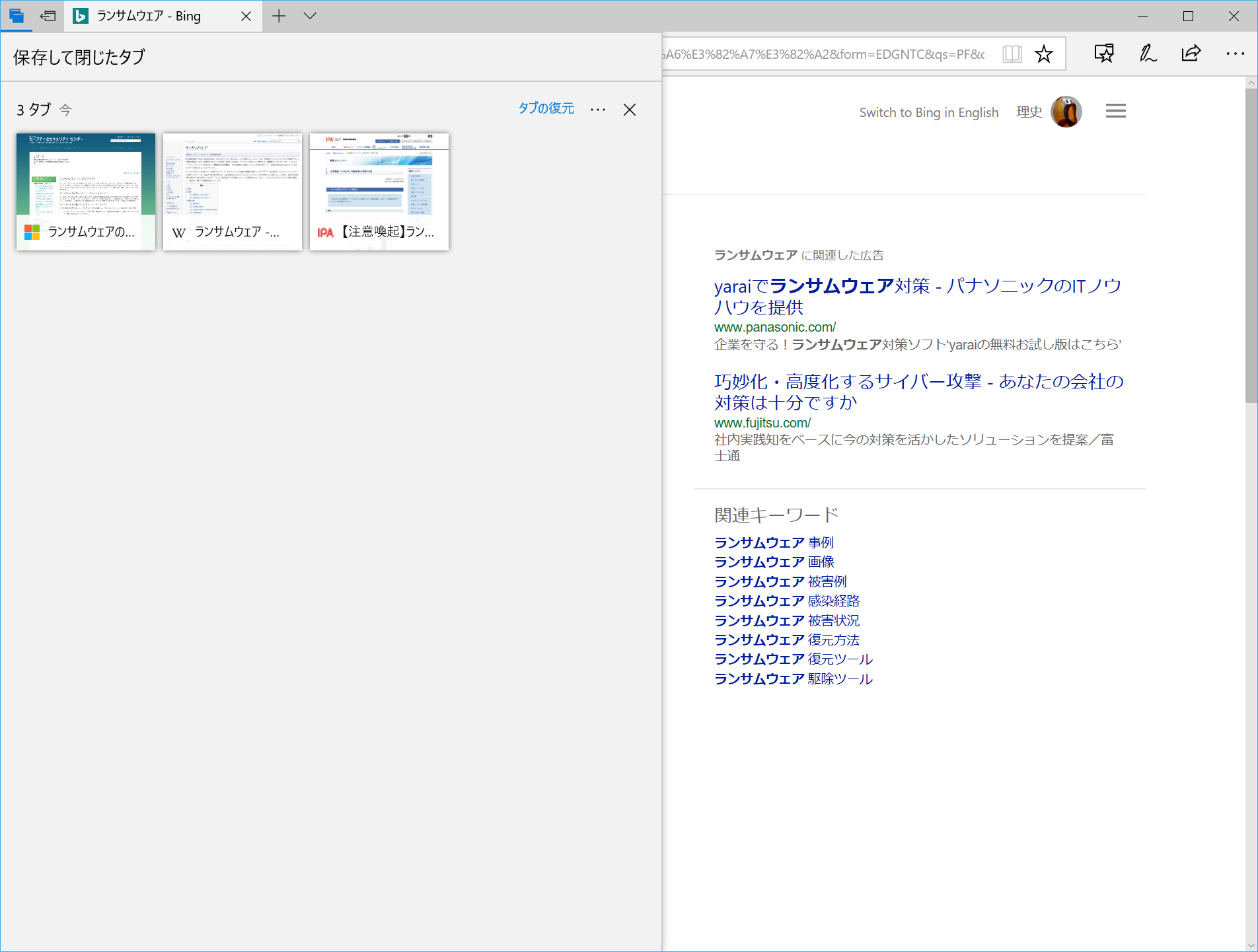
Task: Open the yaraiでランサムウェア対策 ad link
Action: (x=918, y=296)
